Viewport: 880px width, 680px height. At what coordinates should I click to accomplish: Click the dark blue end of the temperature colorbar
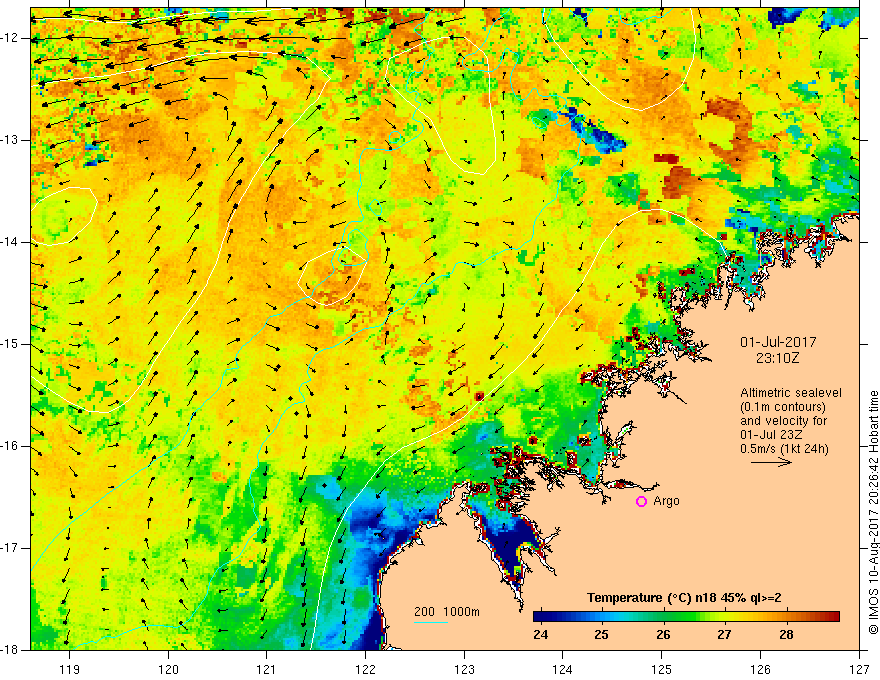pyautogui.click(x=540, y=616)
